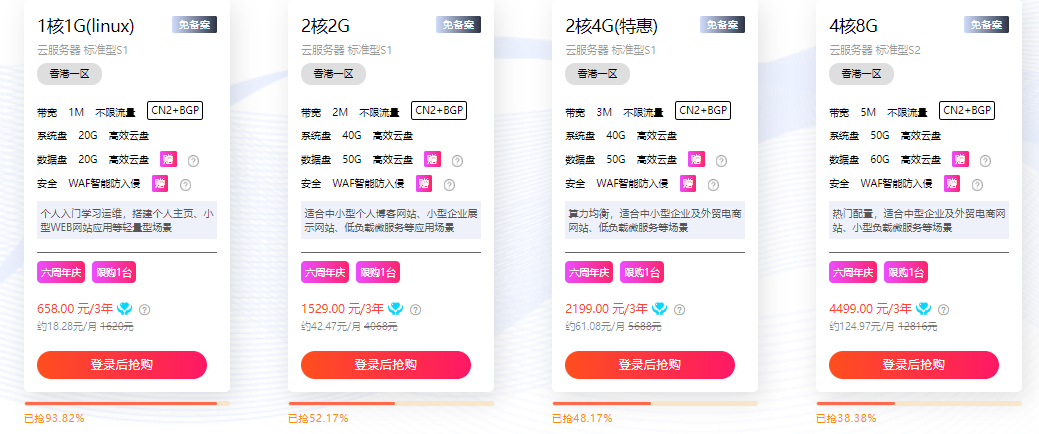Click help icon next to 4核8G data disk
Image resolution: width=1039 pixels, height=434 pixels.
tap(985, 160)
